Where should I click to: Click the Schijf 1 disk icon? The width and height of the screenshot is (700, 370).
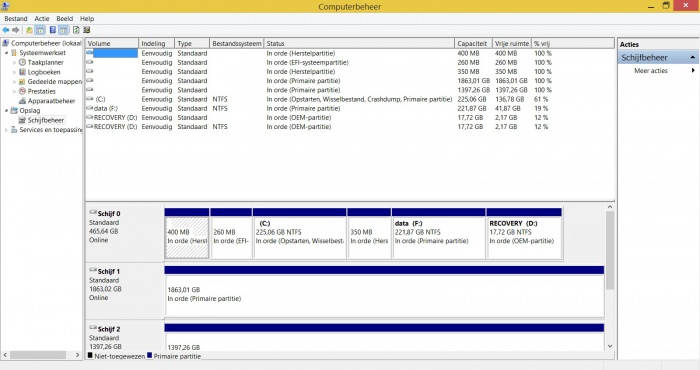coord(93,270)
